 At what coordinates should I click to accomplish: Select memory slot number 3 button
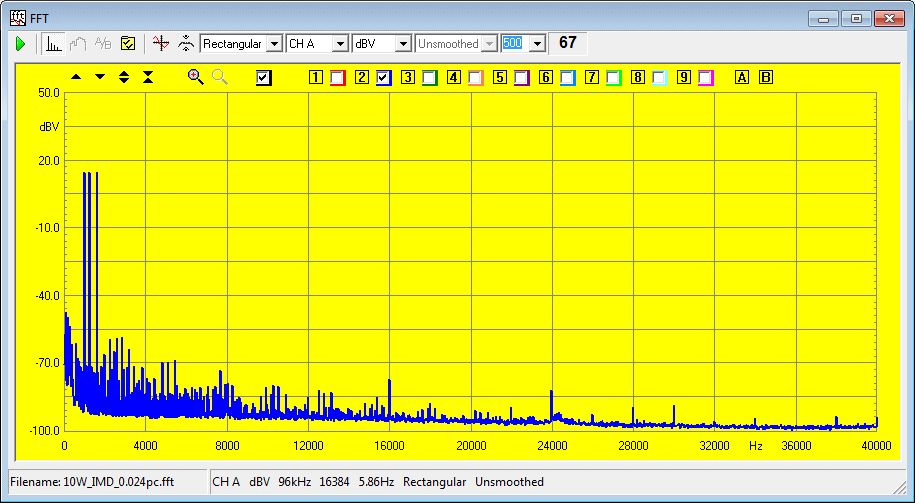tap(408, 77)
